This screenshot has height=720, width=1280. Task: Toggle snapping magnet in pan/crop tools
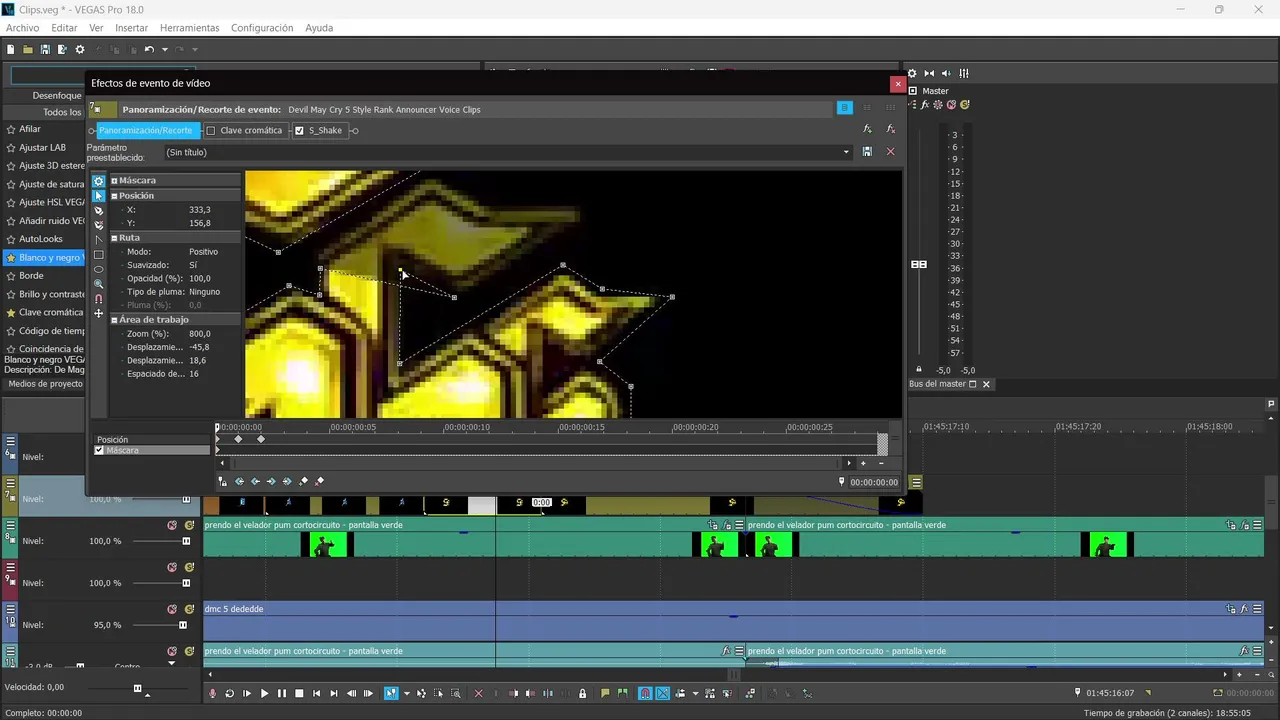99,299
